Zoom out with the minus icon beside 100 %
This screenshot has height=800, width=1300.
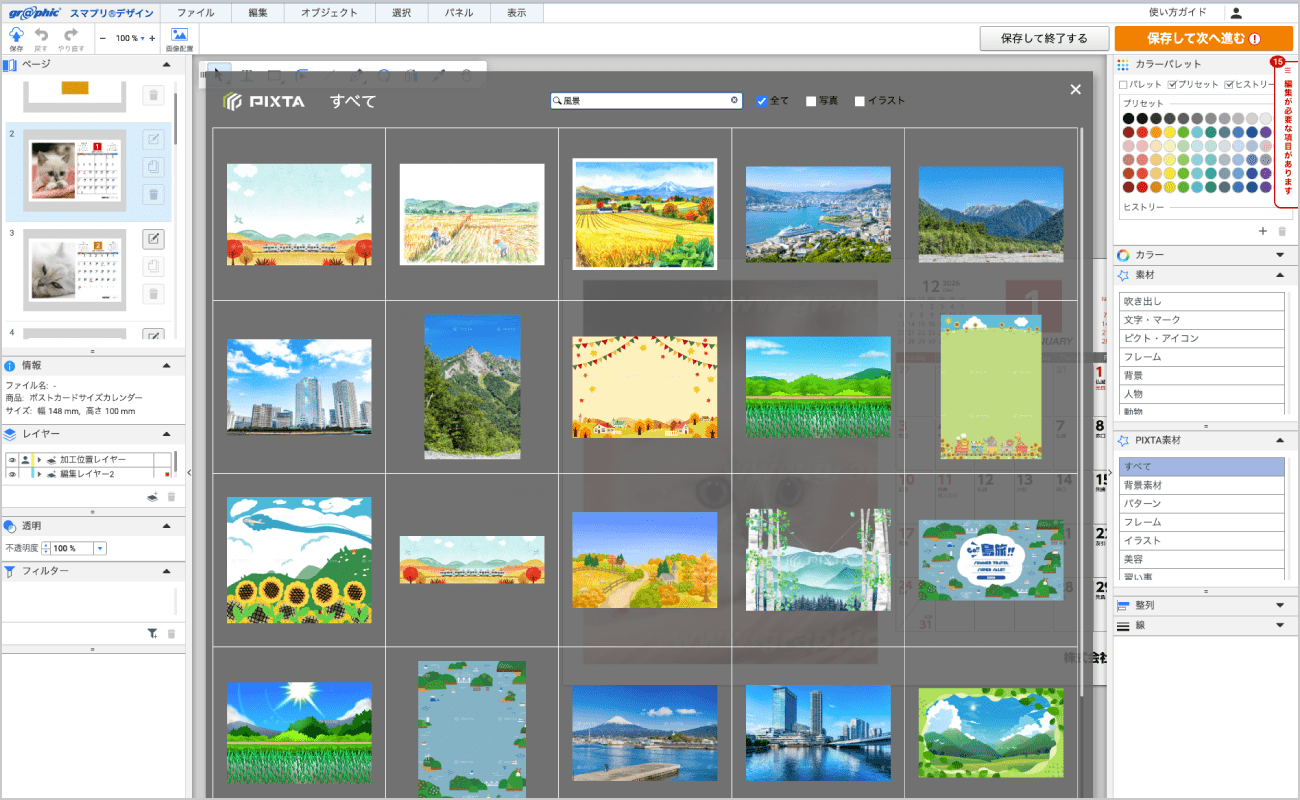[104, 38]
